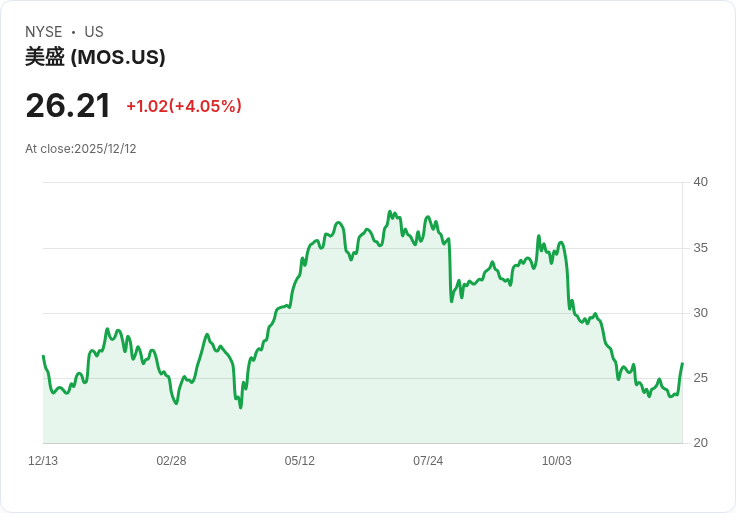Click the 25 price axis label

pyautogui.click(x=701, y=378)
